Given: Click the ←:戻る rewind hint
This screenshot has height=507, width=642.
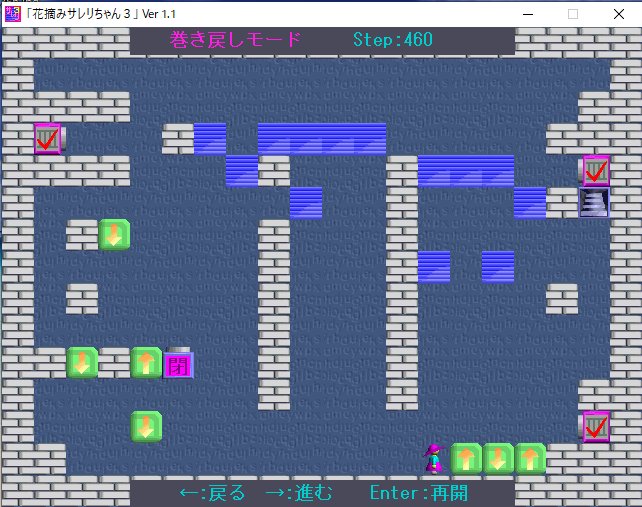Looking at the screenshot, I should pyautogui.click(x=211, y=493).
